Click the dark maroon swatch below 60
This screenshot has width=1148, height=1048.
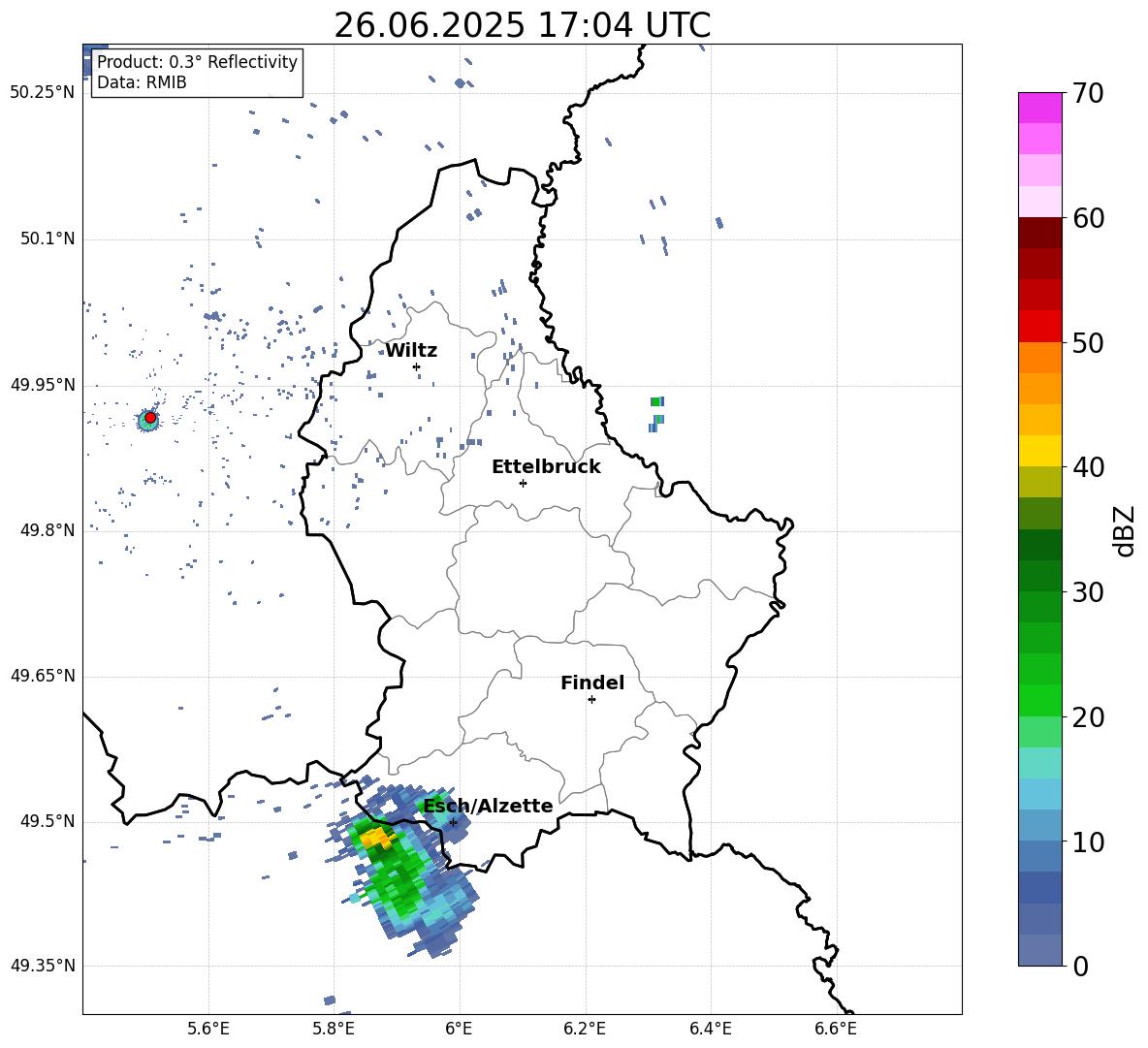(x=1039, y=233)
